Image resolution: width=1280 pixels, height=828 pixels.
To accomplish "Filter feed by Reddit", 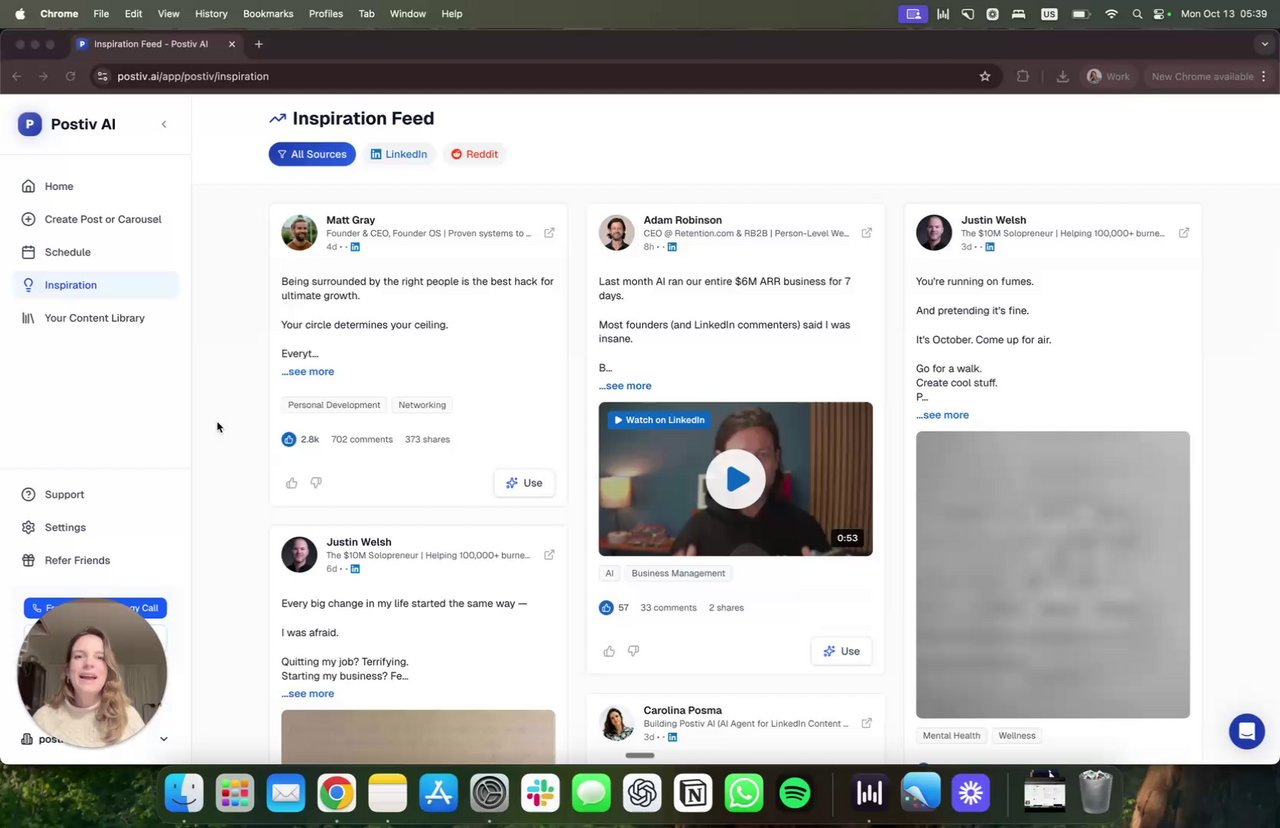I will point(474,154).
